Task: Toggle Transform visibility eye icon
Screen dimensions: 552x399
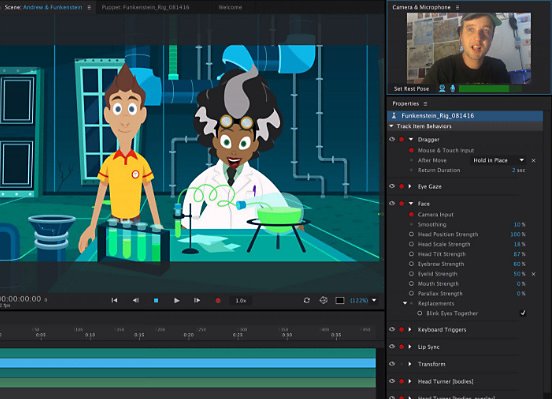Action: pyautogui.click(x=392, y=364)
